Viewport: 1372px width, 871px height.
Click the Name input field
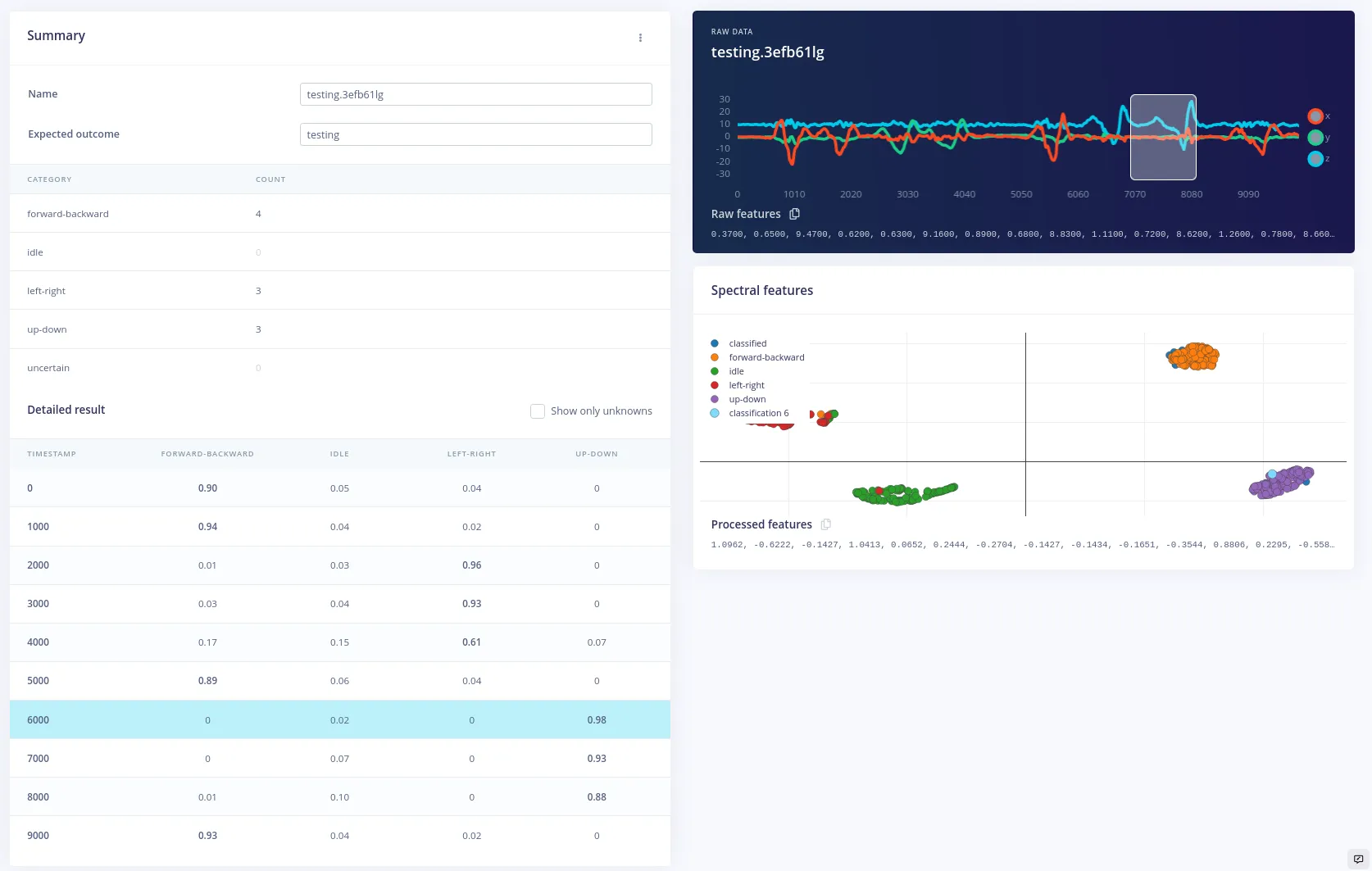(475, 94)
